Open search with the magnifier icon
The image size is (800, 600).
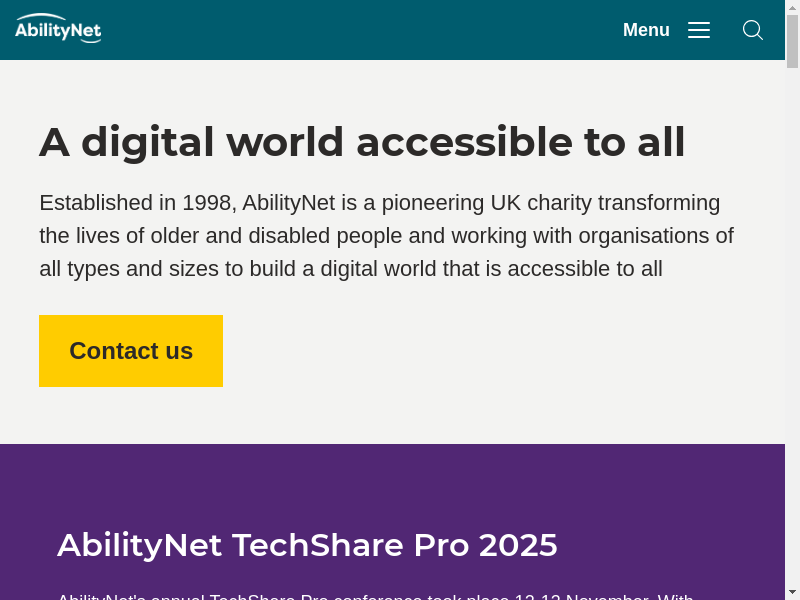click(x=753, y=30)
